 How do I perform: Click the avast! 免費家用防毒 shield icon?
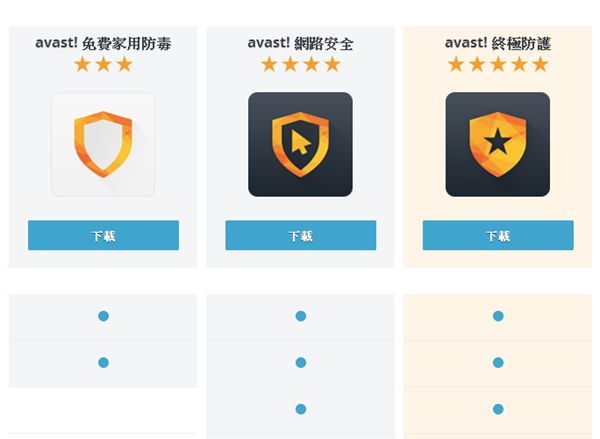(103, 144)
